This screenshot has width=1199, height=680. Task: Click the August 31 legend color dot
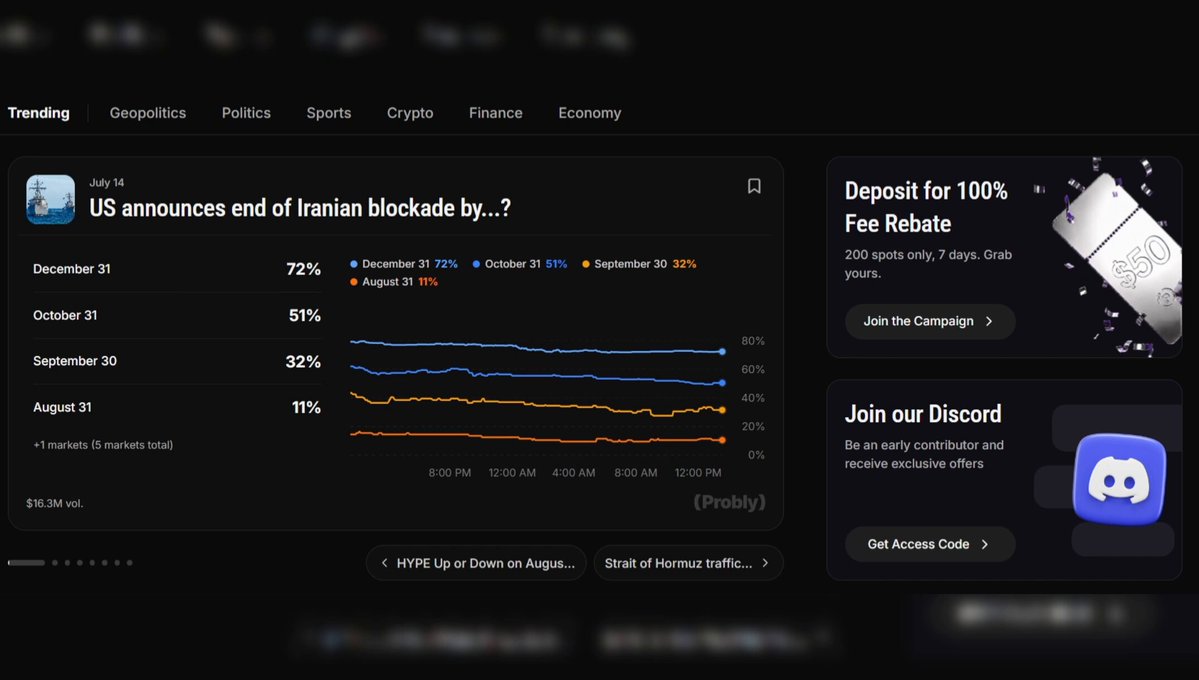point(353,282)
